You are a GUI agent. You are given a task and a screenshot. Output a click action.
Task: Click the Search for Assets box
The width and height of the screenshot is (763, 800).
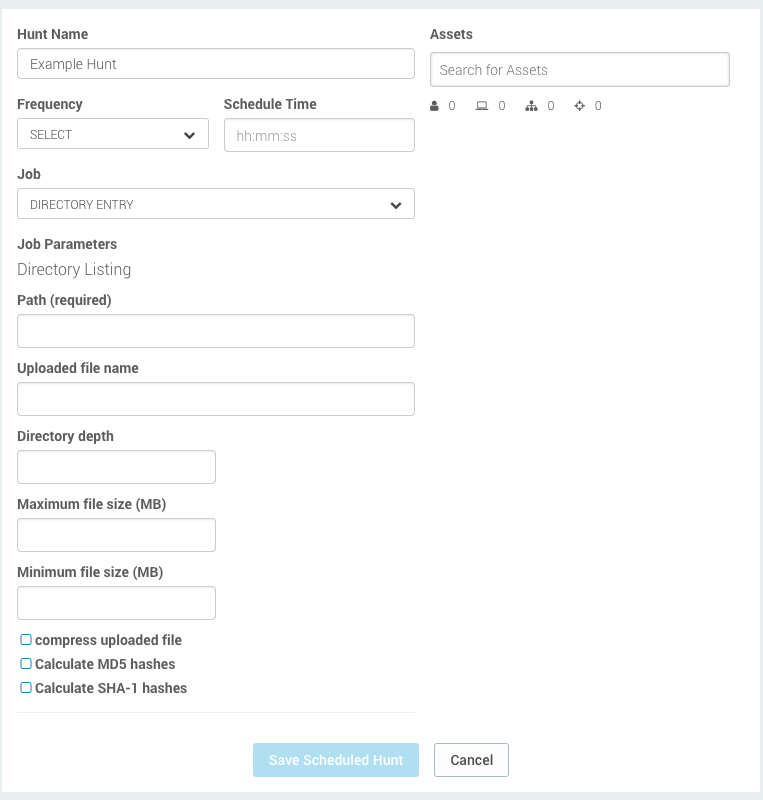(580, 69)
